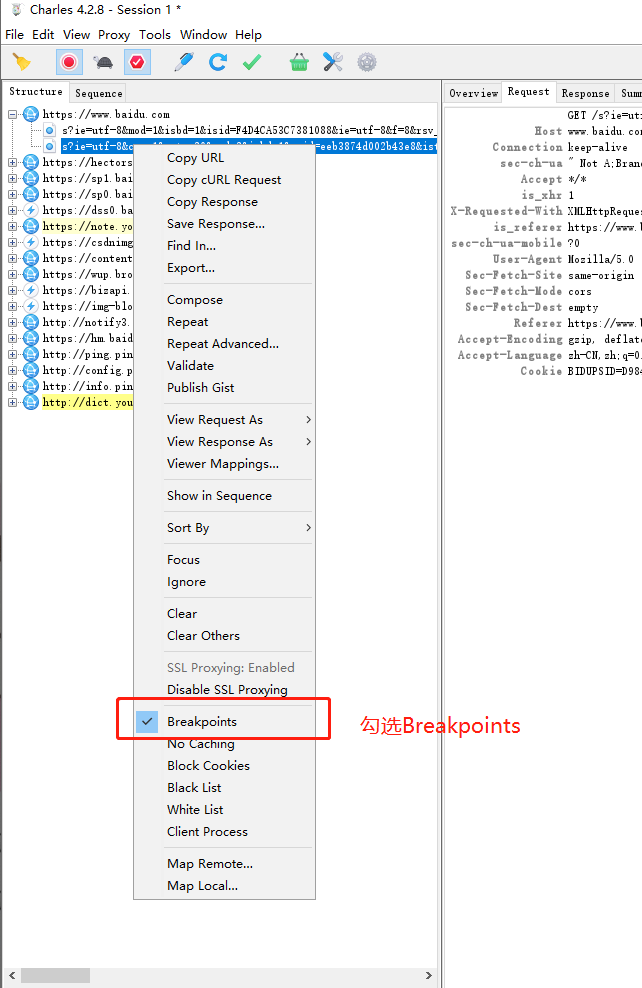The height and width of the screenshot is (988, 642).
Task: Click globe icon of http://config.p host
Action: pos(31,370)
